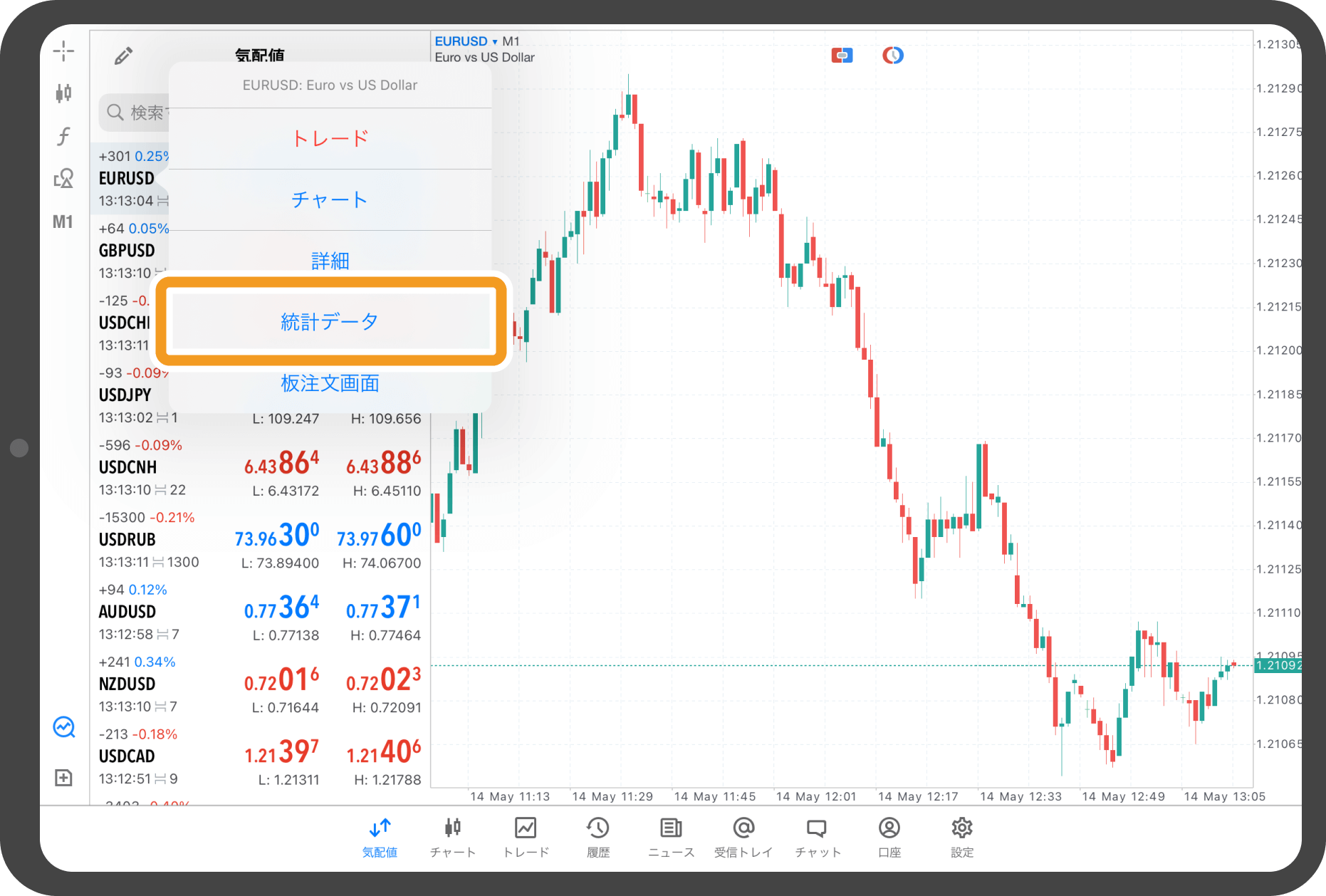The height and width of the screenshot is (896, 1326).
Task: Choose 板注文画面 menu option
Action: pyautogui.click(x=330, y=384)
